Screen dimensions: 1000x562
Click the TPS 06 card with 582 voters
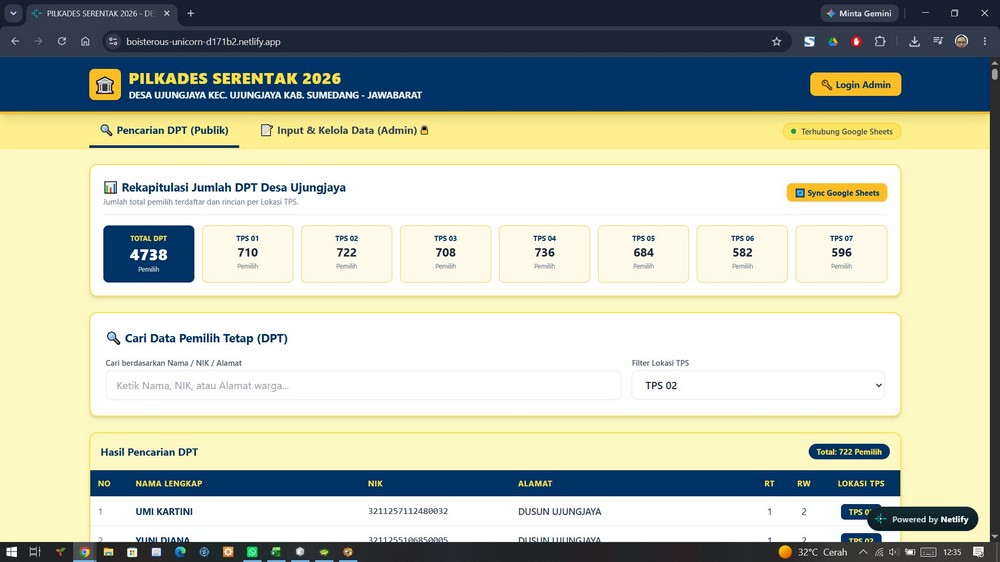tap(742, 254)
